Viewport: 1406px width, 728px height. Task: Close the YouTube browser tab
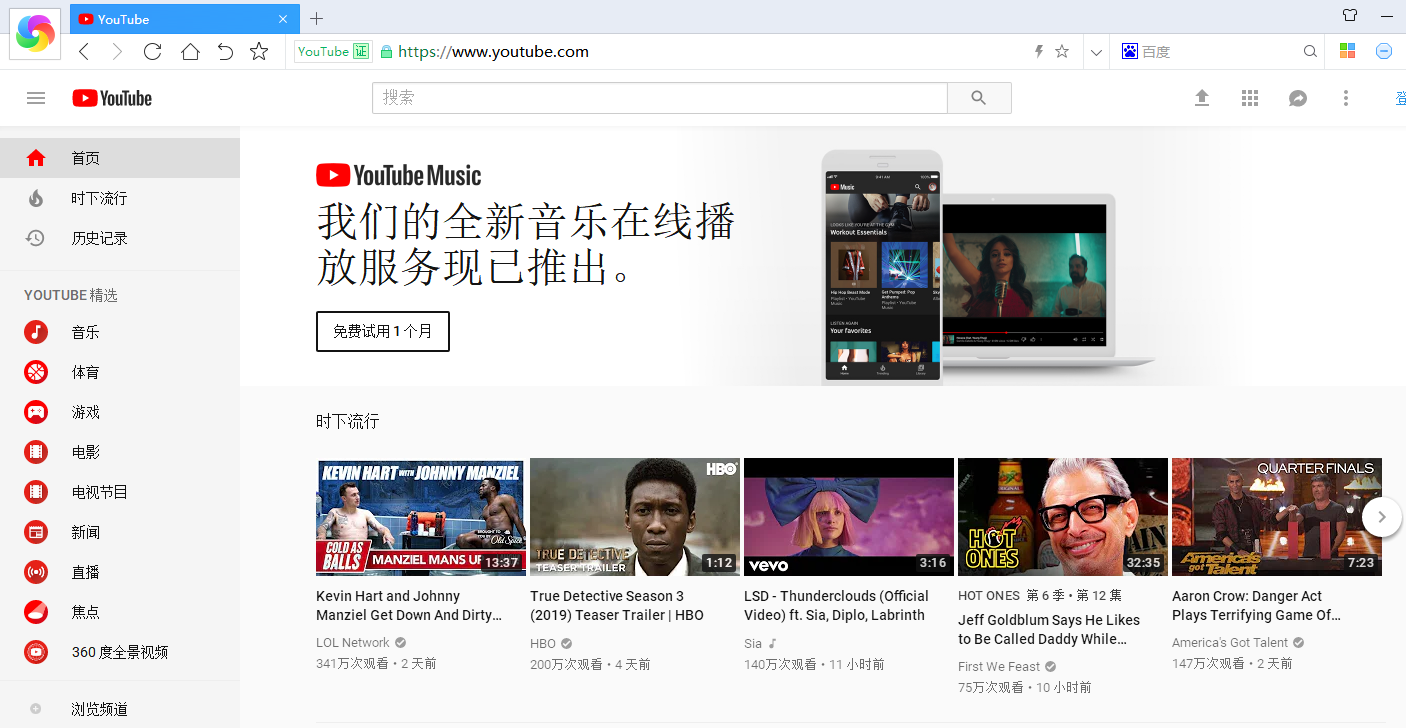(284, 19)
